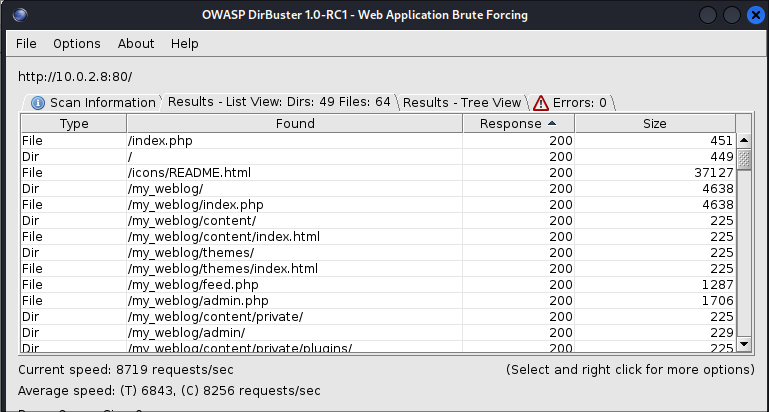Viewport: 769px width, 412px height.
Task: Open the Help menu
Action: pos(185,44)
